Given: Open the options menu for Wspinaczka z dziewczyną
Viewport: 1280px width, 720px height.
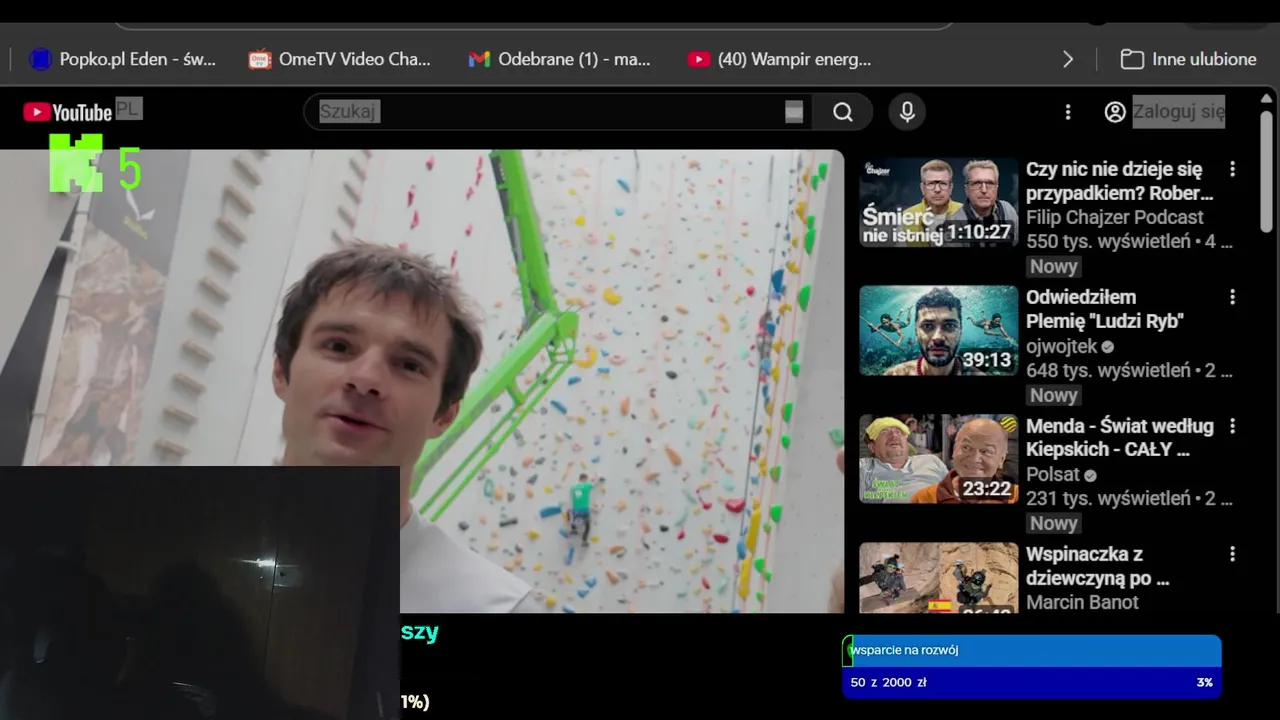Looking at the screenshot, I should 1232,554.
